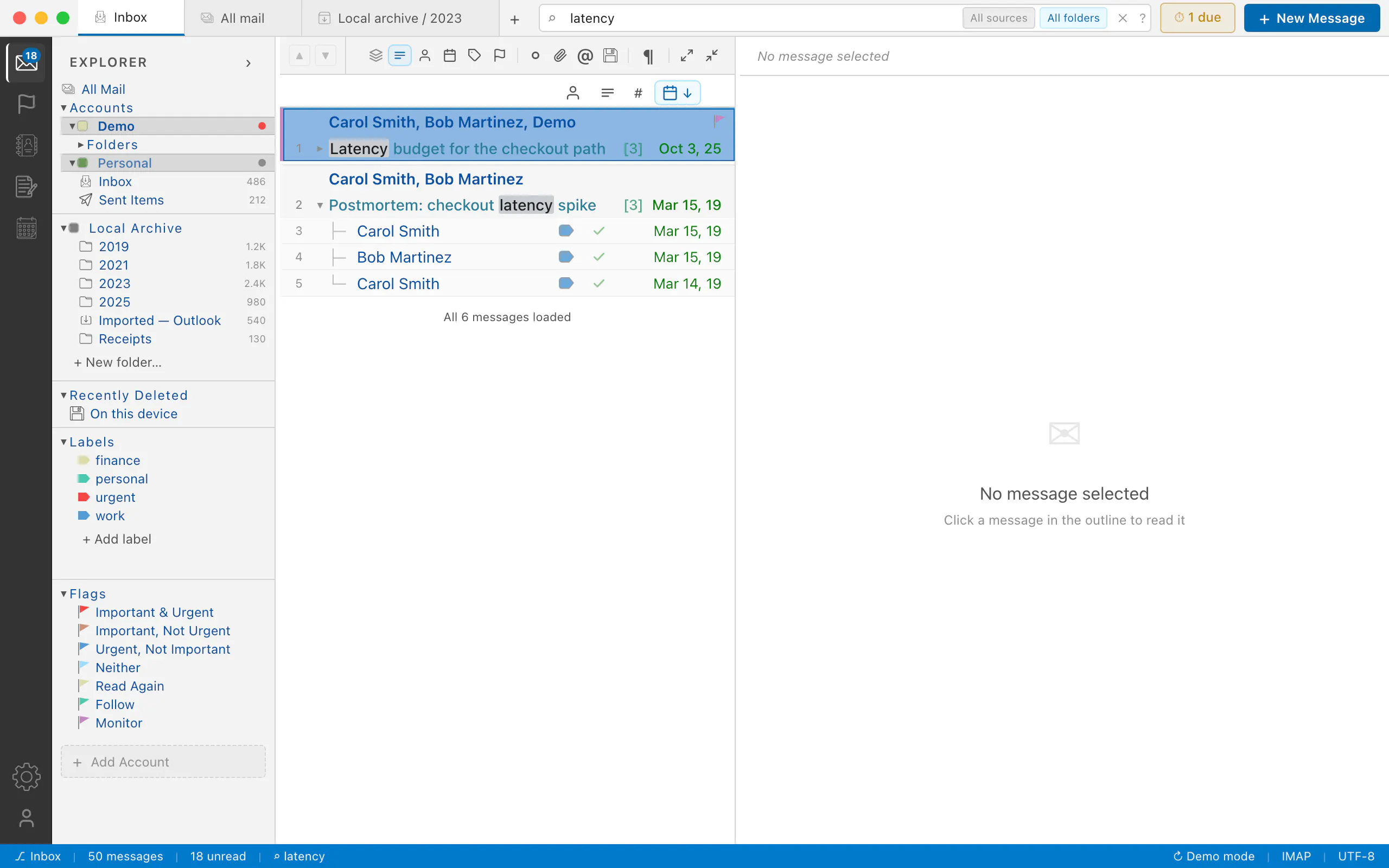Collapse the Accounts section triangle
1389x868 pixels.
tap(63, 108)
